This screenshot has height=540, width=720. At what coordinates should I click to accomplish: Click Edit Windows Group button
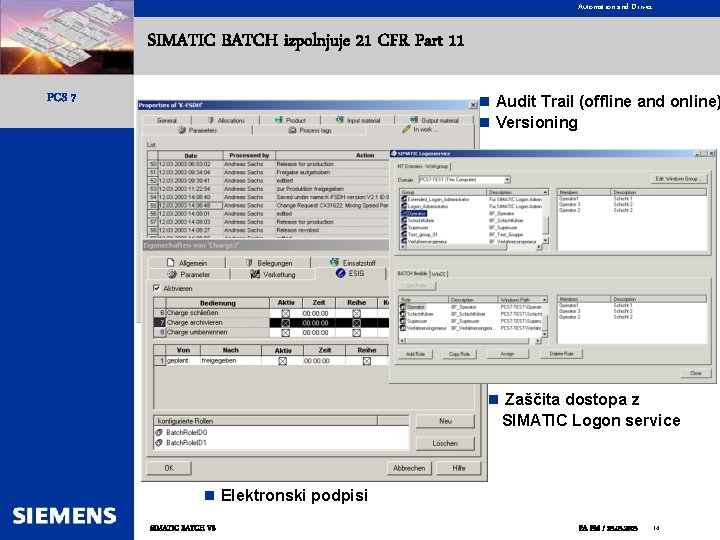coord(679,179)
